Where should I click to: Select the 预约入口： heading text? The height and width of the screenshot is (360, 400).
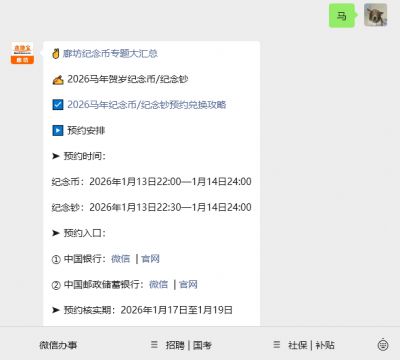point(85,233)
